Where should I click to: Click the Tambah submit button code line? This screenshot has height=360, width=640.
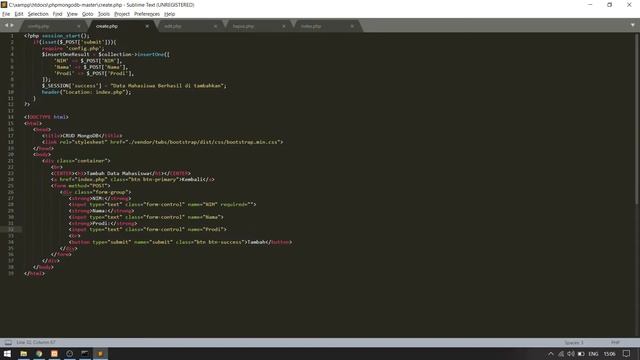click(180, 242)
